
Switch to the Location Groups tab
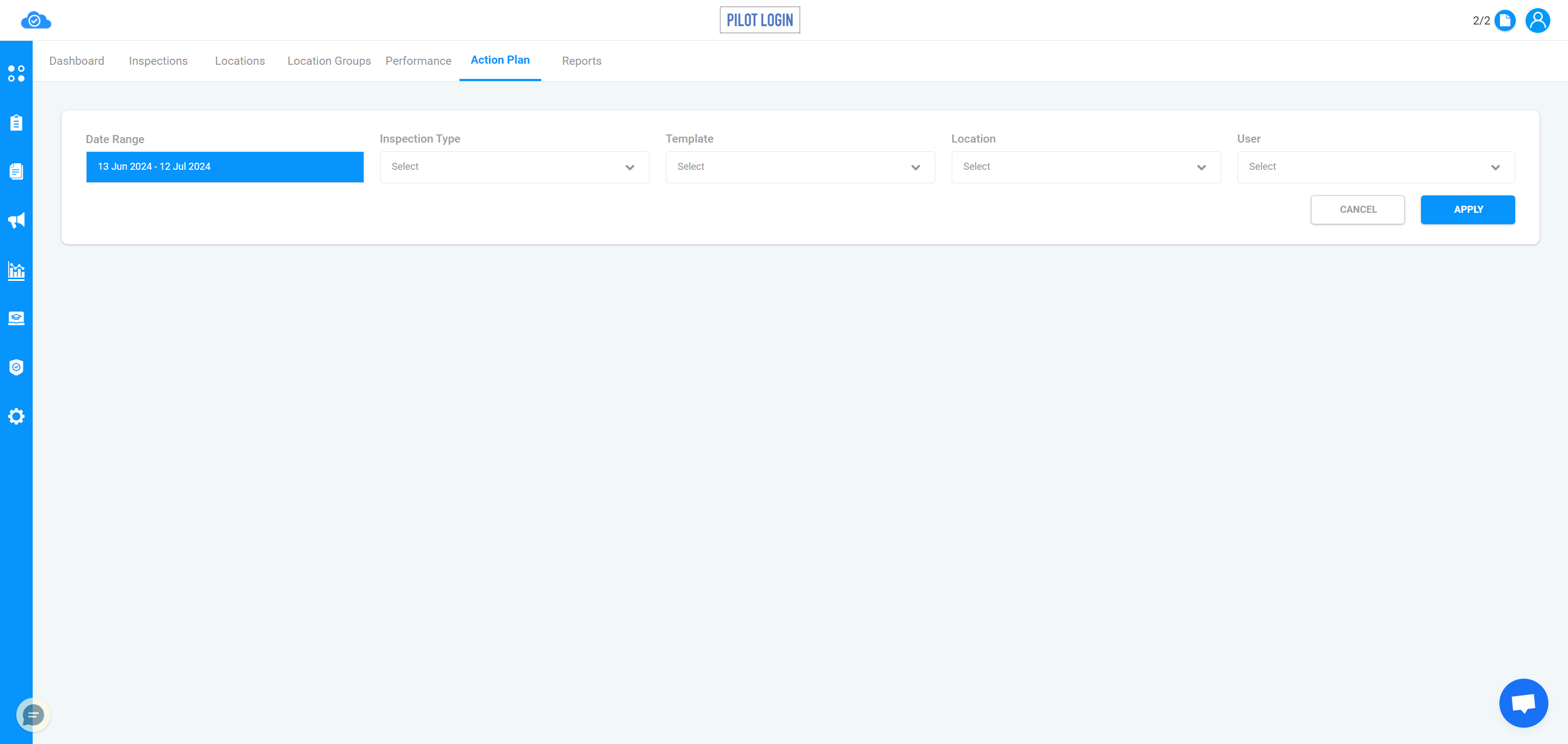click(329, 61)
